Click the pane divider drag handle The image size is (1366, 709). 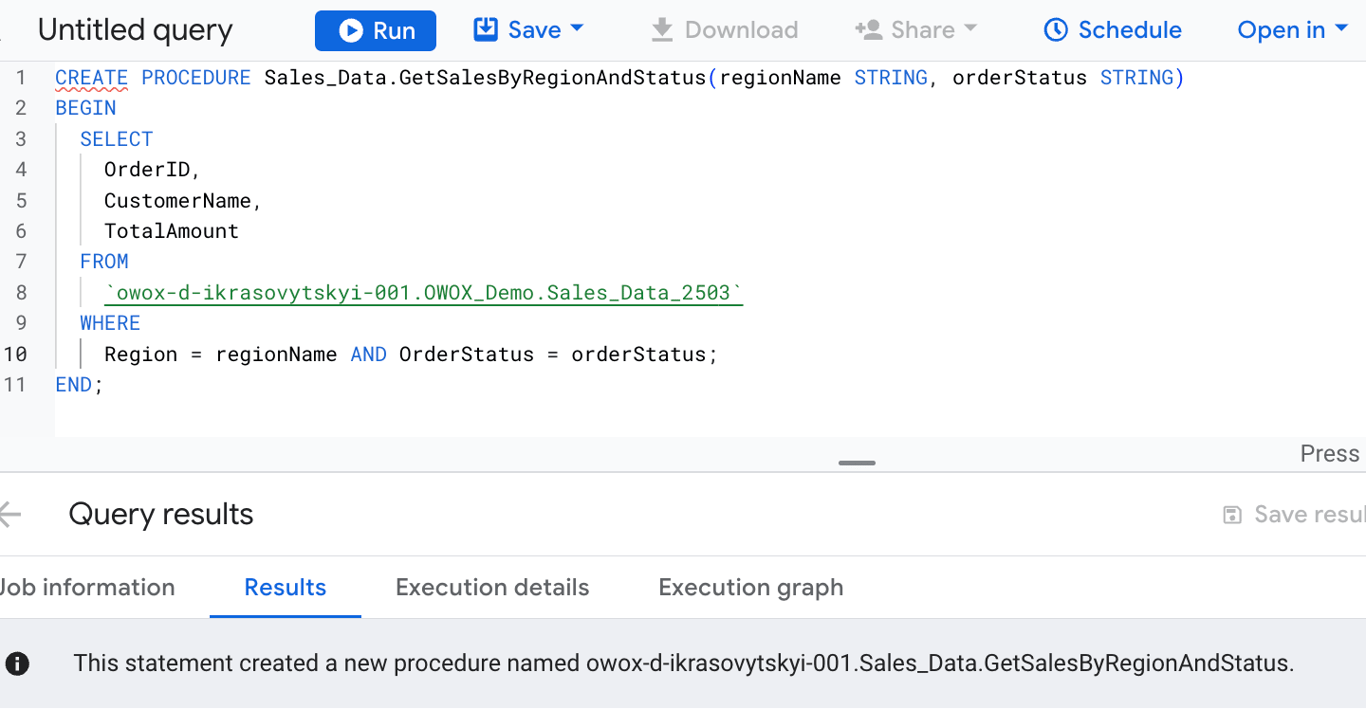tap(857, 463)
